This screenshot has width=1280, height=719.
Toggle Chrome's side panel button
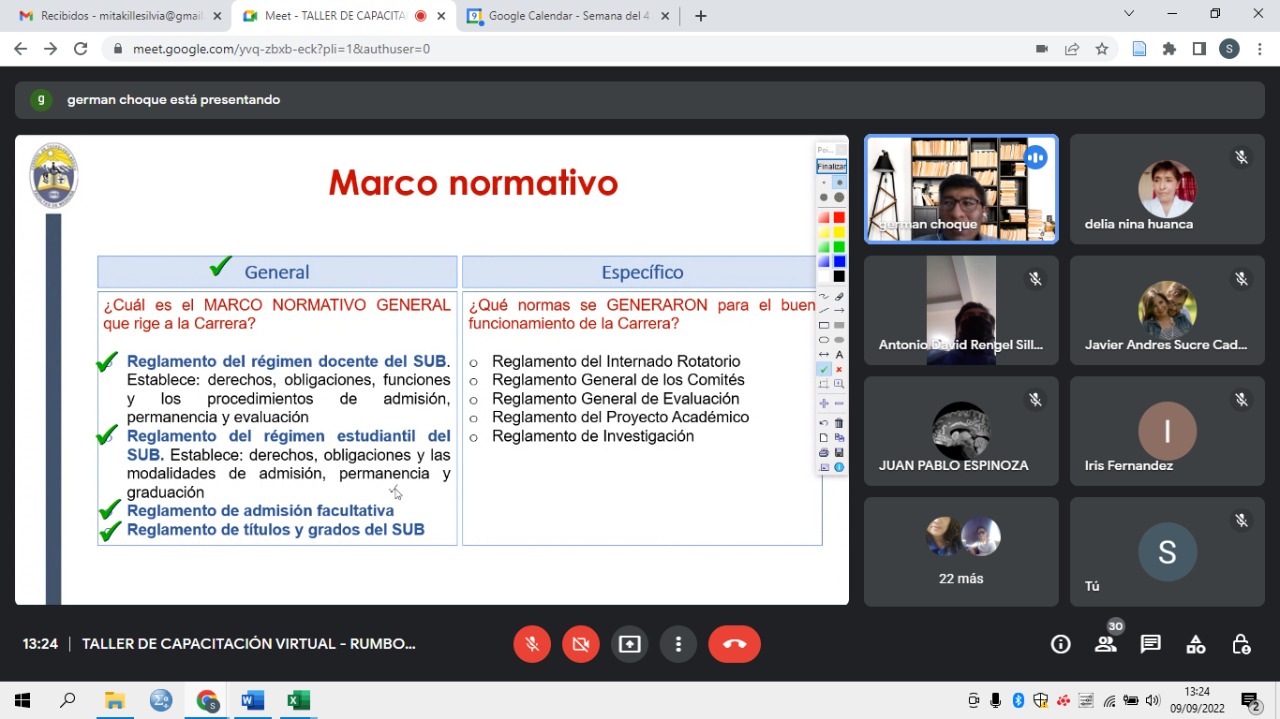1199,49
